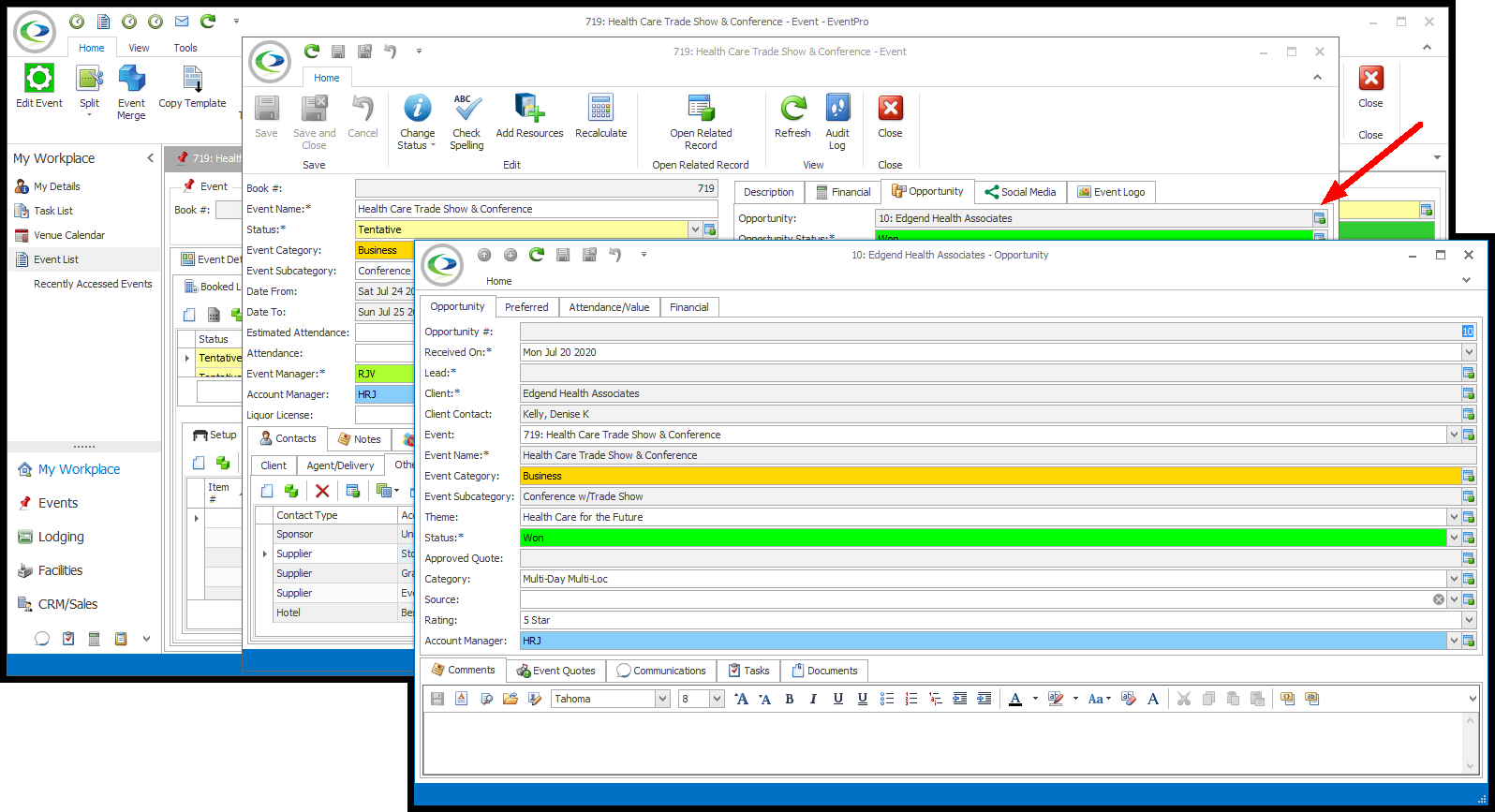1495x812 pixels.
Task: Open Event Merge in the main ribbon
Action: click(x=131, y=93)
